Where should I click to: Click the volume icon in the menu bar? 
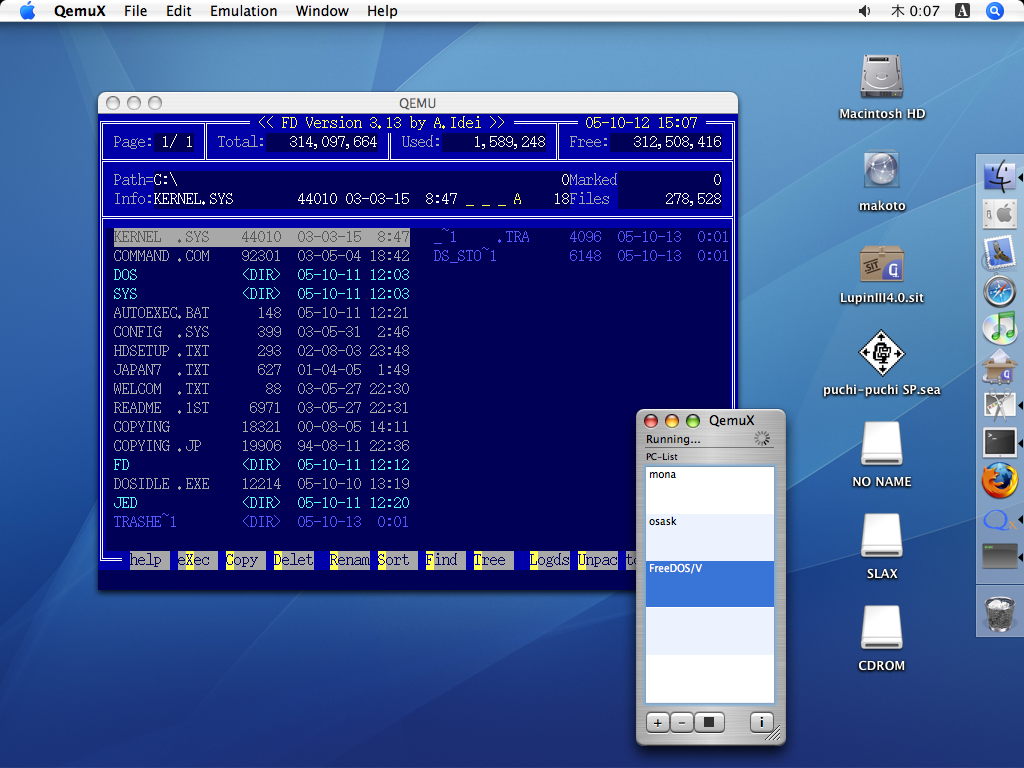[865, 11]
